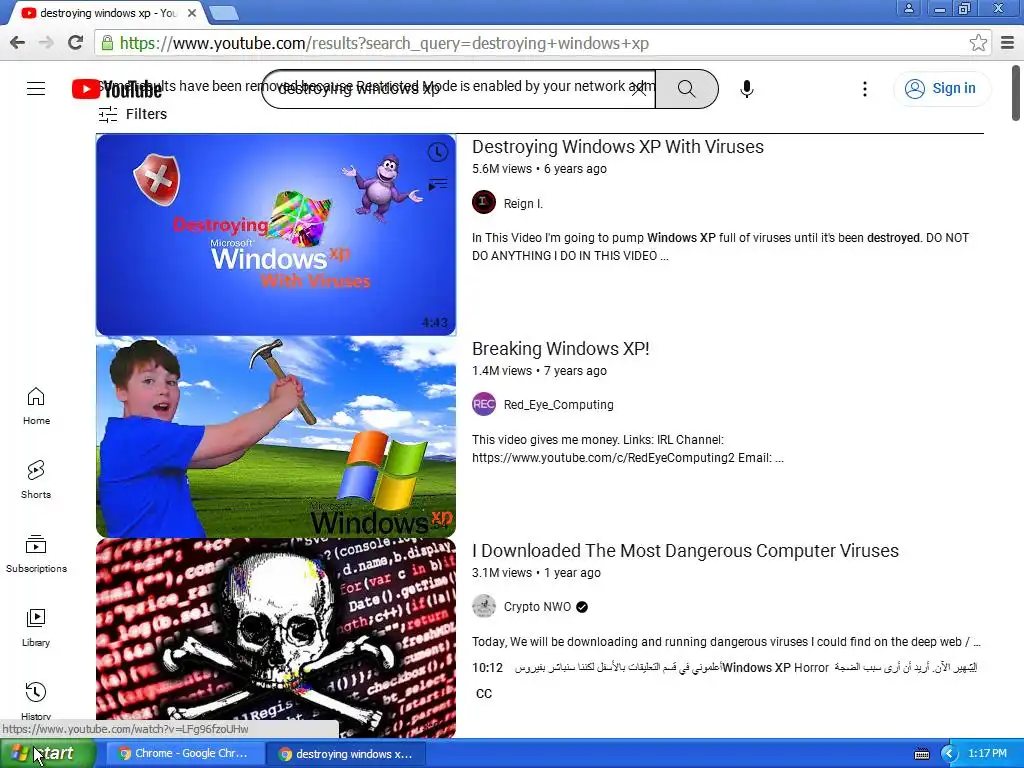Click the CC captions badge
Viewport: 1024px width, 768px height.
tap(484, 694)
